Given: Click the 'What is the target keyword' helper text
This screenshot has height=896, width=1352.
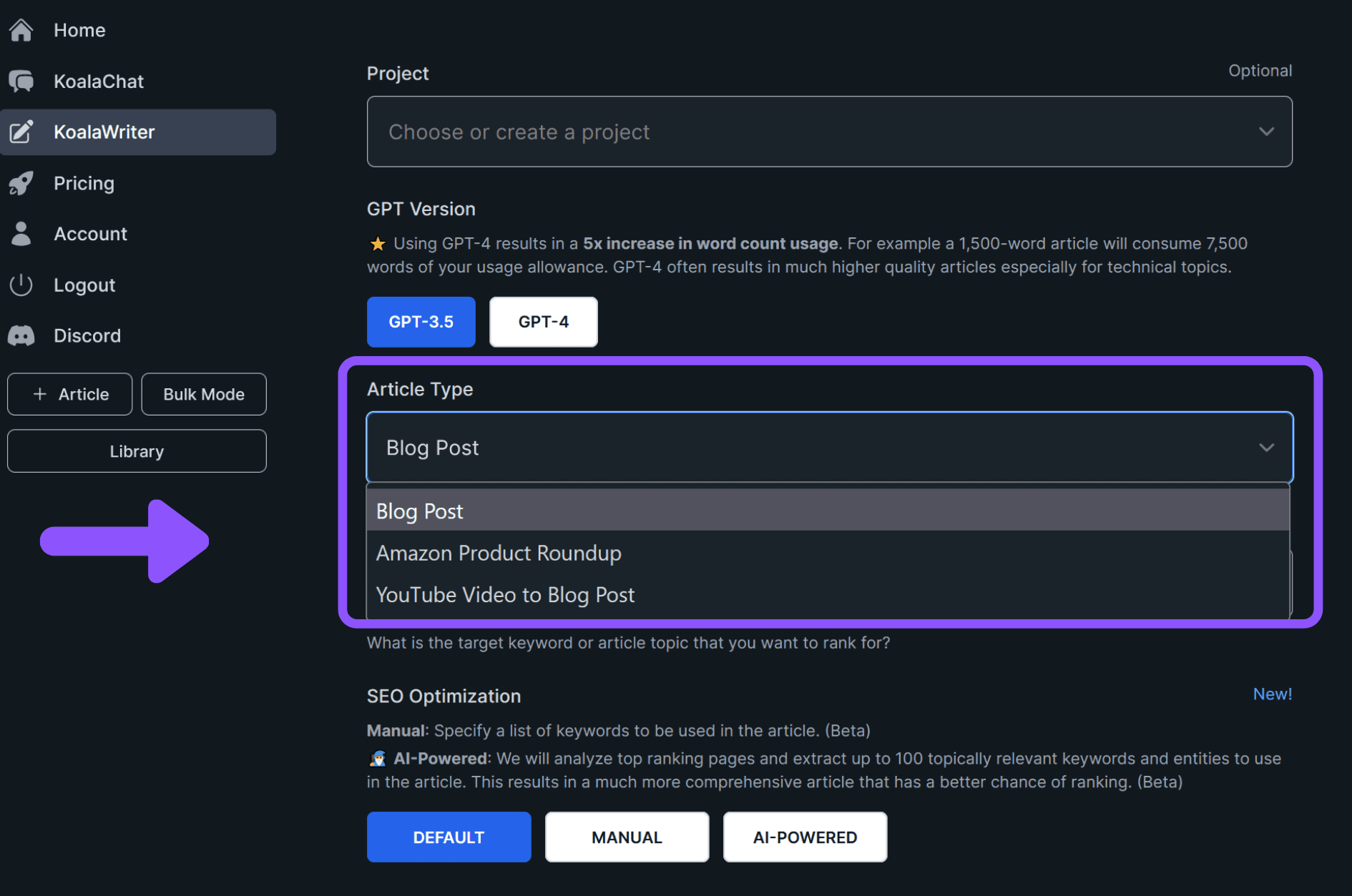Looking at the screenshot, I should pyautogui.click(x=628, y=642).
